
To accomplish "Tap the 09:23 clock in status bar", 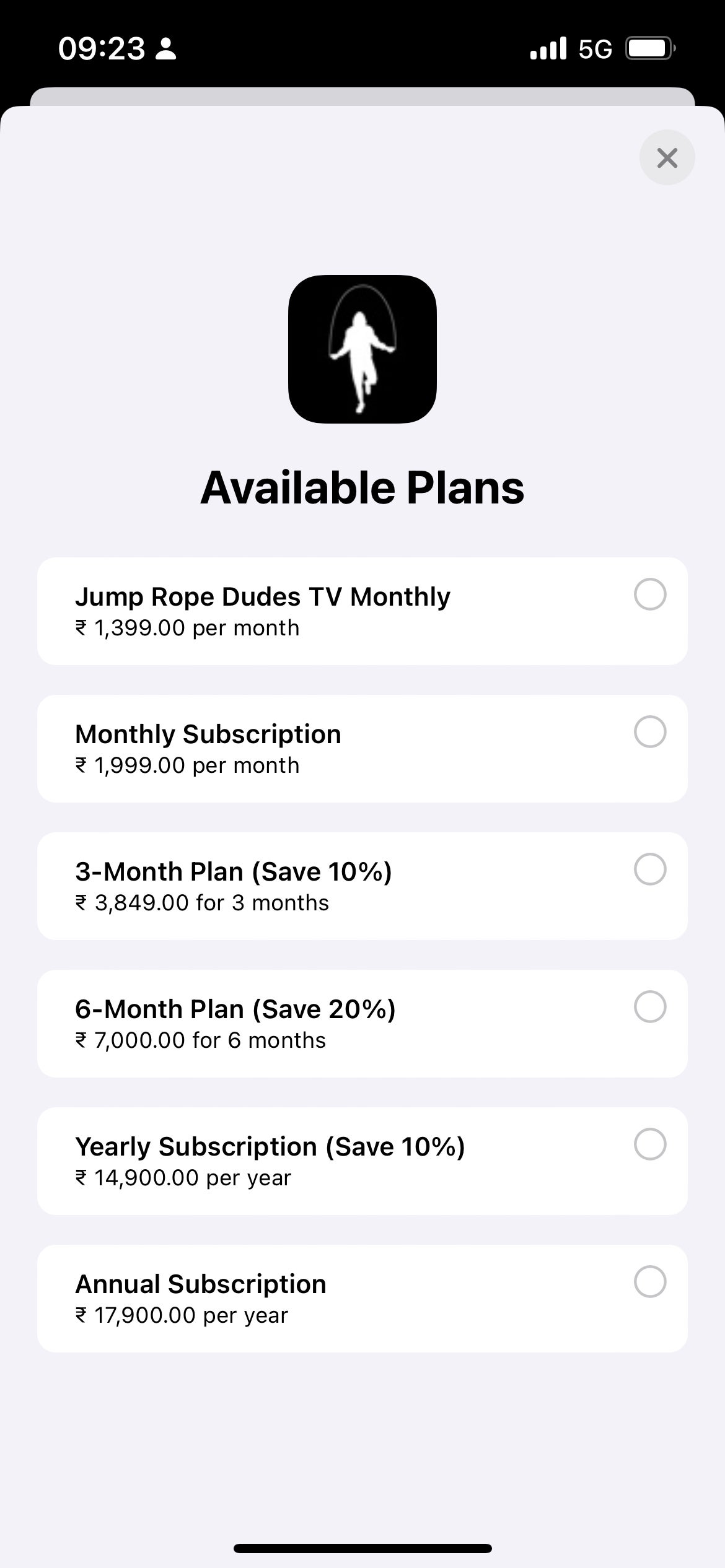I will coord(102,48).
